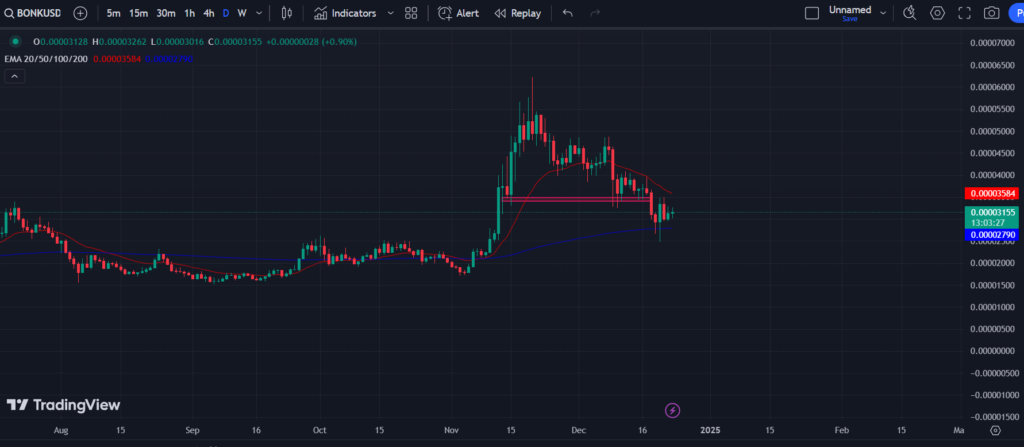Open the layout setup square icon
The height and width of the screenshot is (447, 1024).
click(x=812, y=13)
